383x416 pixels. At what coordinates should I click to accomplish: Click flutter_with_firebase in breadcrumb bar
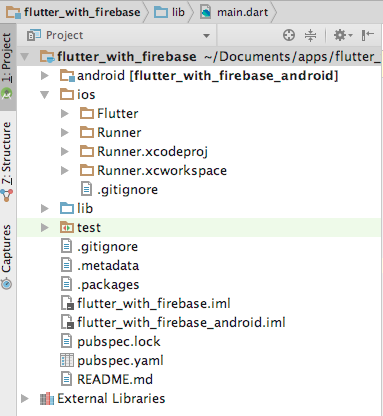click(74, 12)
